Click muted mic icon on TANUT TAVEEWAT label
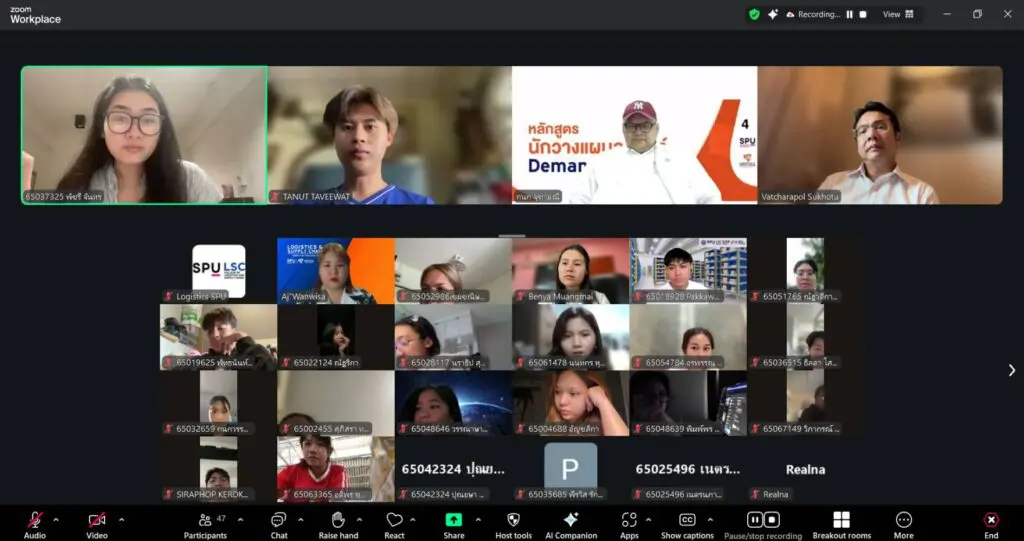The height and width of the screenshot is (541, 1024). point(276,197)
